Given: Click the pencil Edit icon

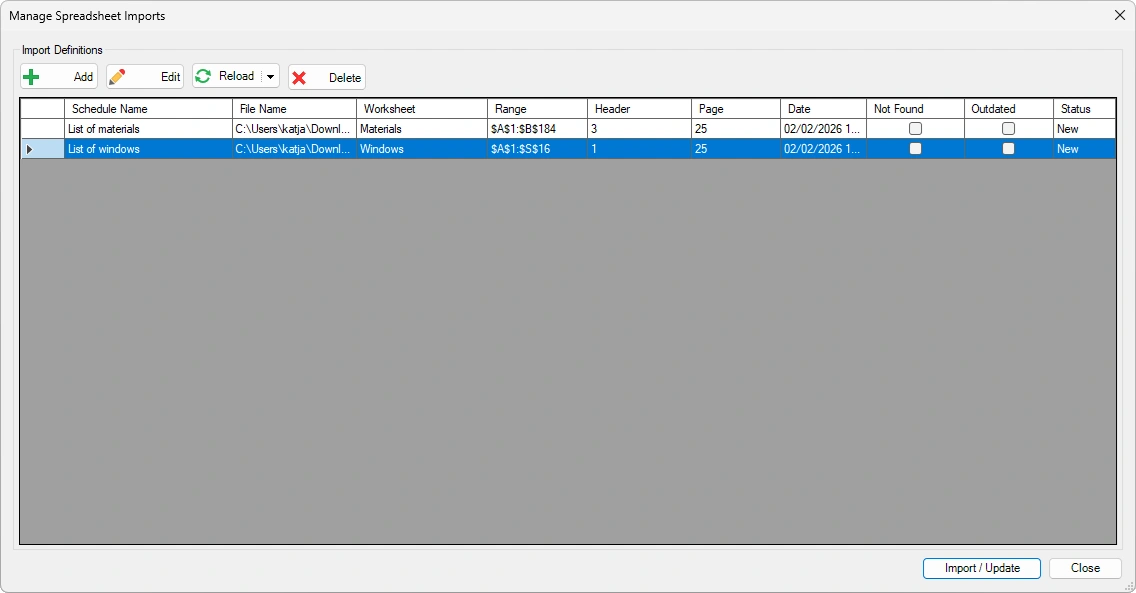Looking at the screenshot, I should 116,76.
